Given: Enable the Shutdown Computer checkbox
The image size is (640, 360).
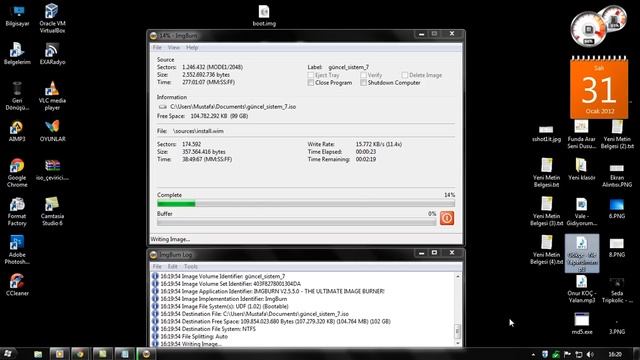Looking at the screenshot, I should point(363,83).
